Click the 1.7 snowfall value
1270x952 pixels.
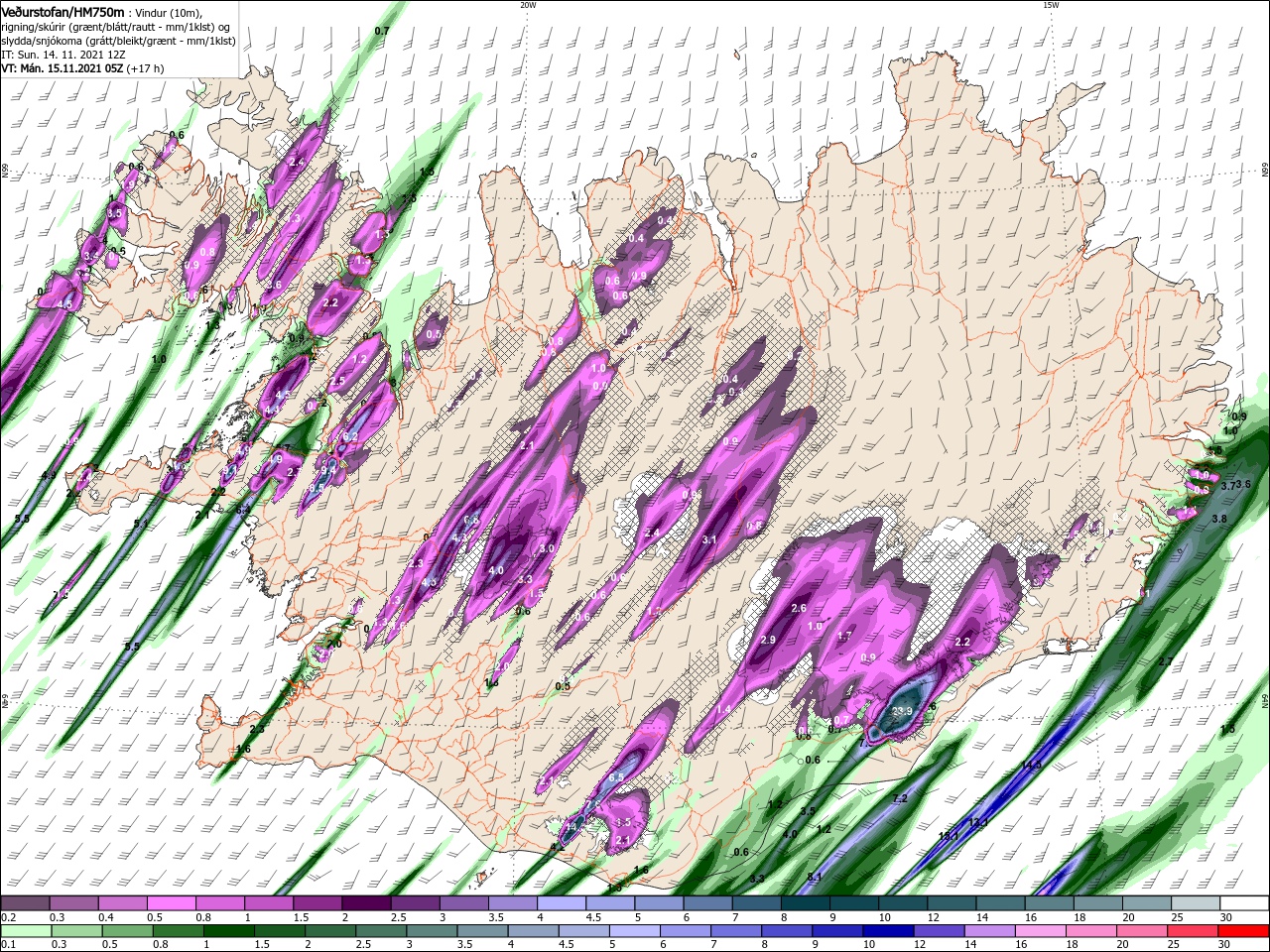click(x=845, y=636)
